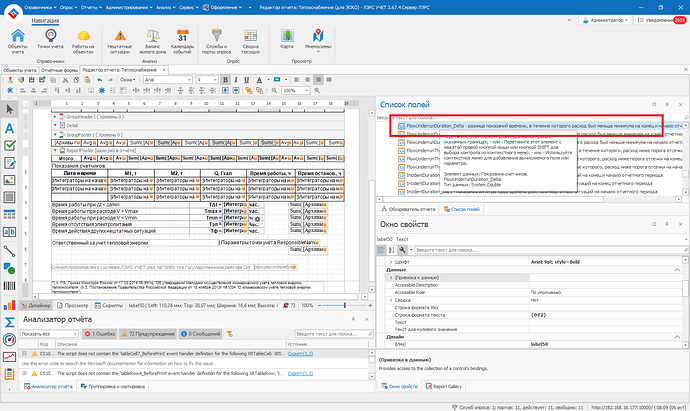Select the Rich Text control in toolbox
Image resolution: width=690 pixels, height=411 pixels.
[x=9, y=163]
